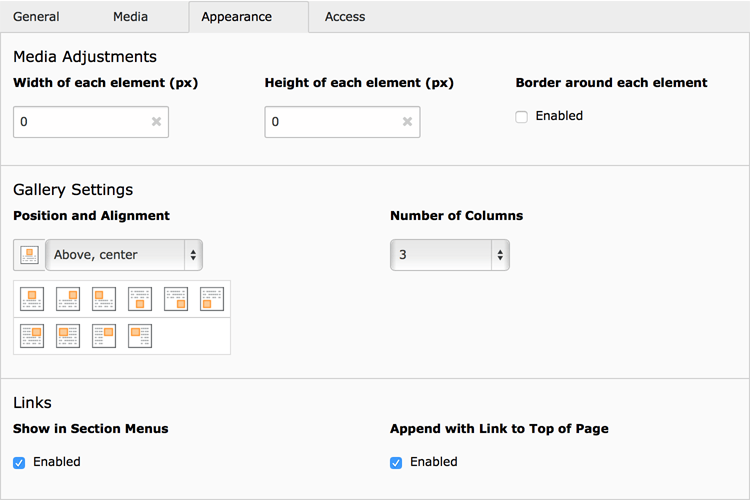Screen dimensions: 750x500
Task: Open the Number of Columns dropdown
Action: (449, 255)
